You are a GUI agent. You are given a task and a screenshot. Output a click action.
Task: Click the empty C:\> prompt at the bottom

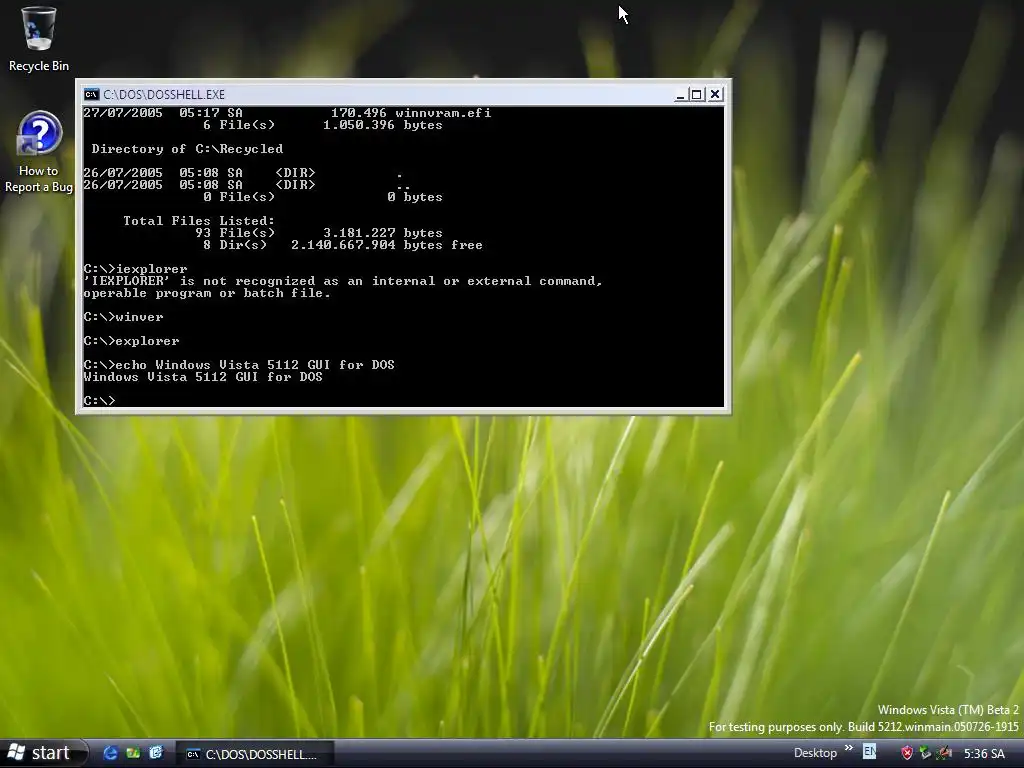99,400
